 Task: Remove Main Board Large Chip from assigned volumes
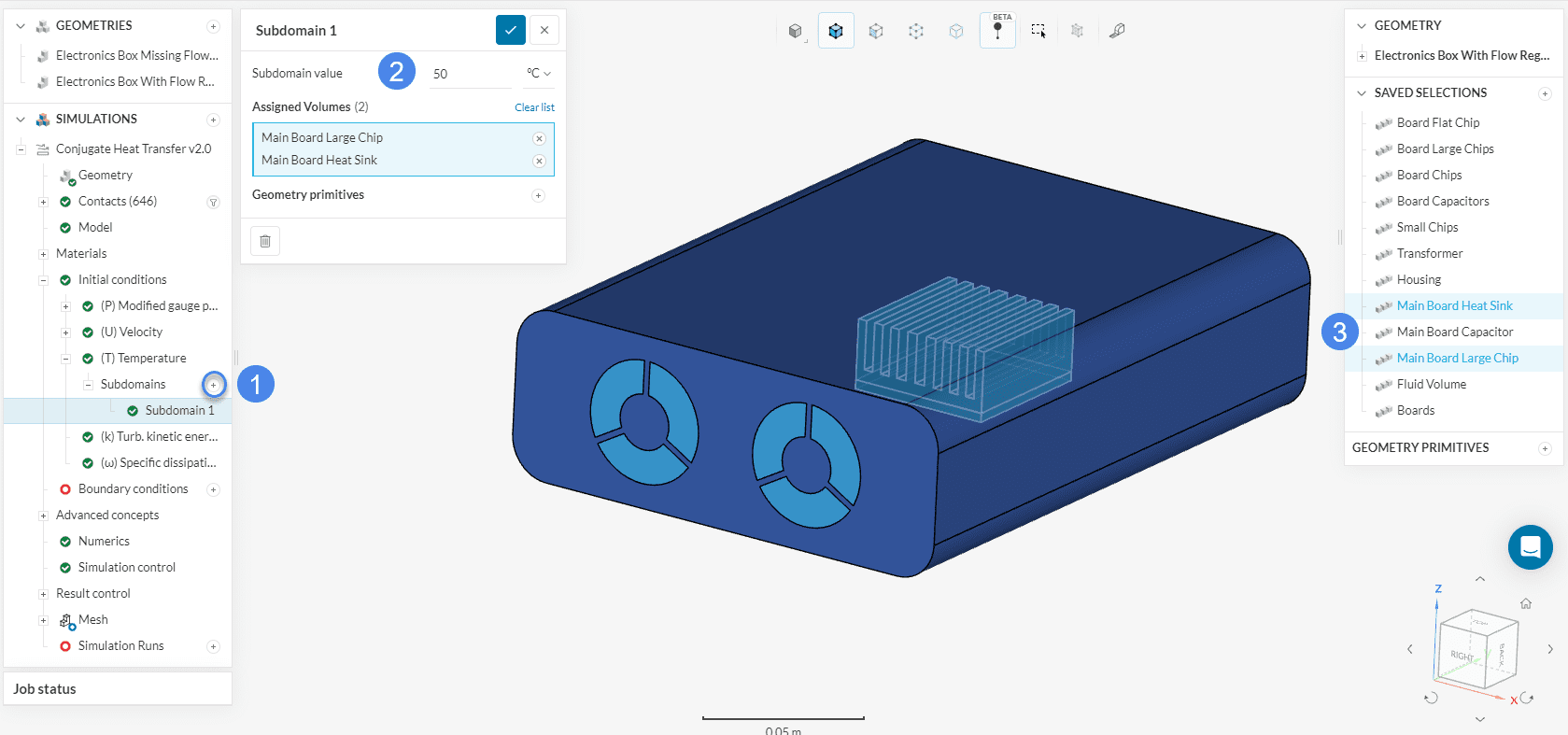tap(539, 138)
